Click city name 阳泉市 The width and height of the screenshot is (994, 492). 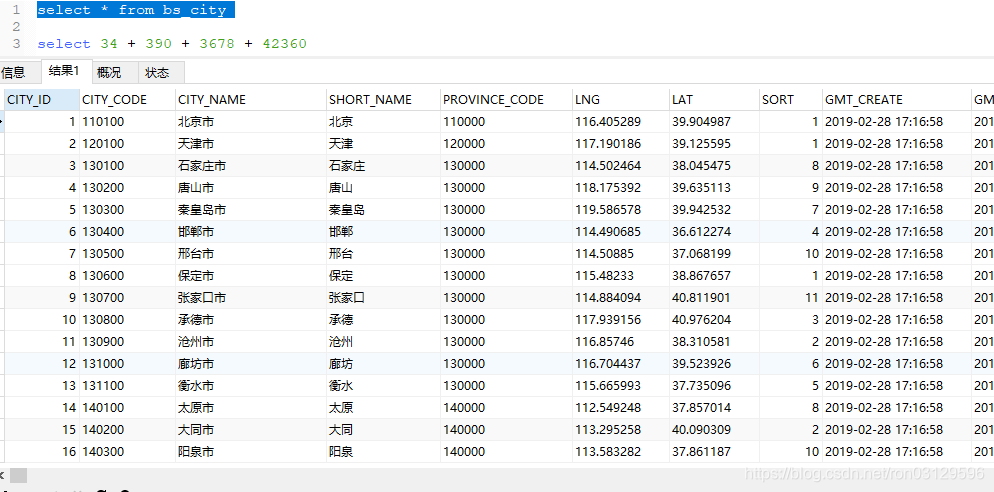250,452
